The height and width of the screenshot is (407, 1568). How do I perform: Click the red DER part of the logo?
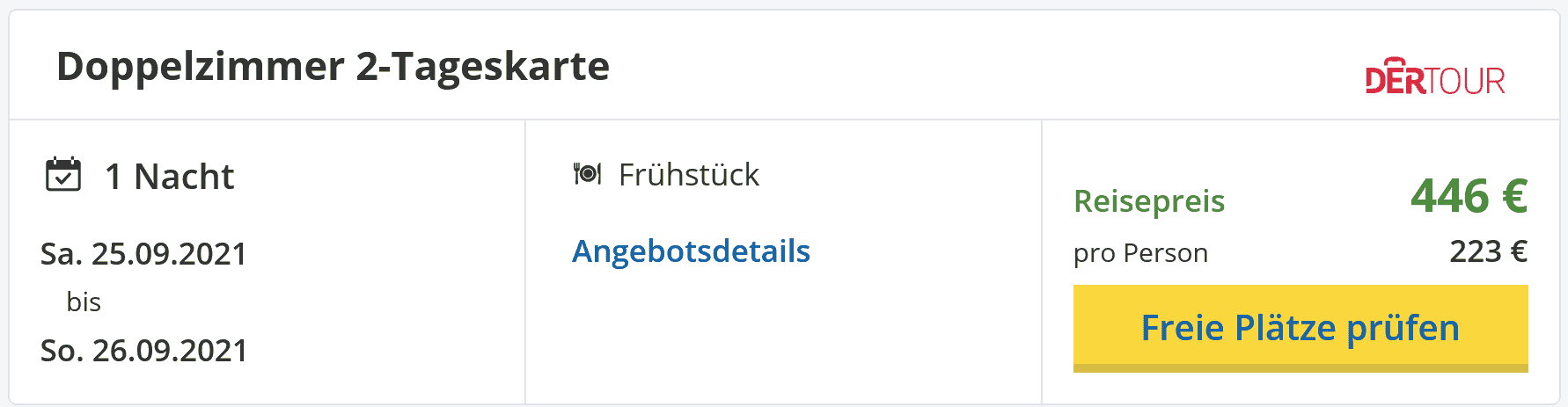click(1395, 76)
